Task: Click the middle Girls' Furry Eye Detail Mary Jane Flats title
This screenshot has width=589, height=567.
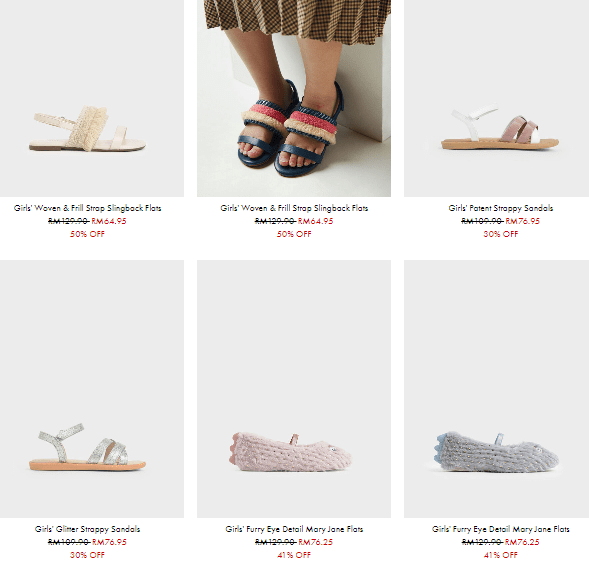Action: (294, 529)
